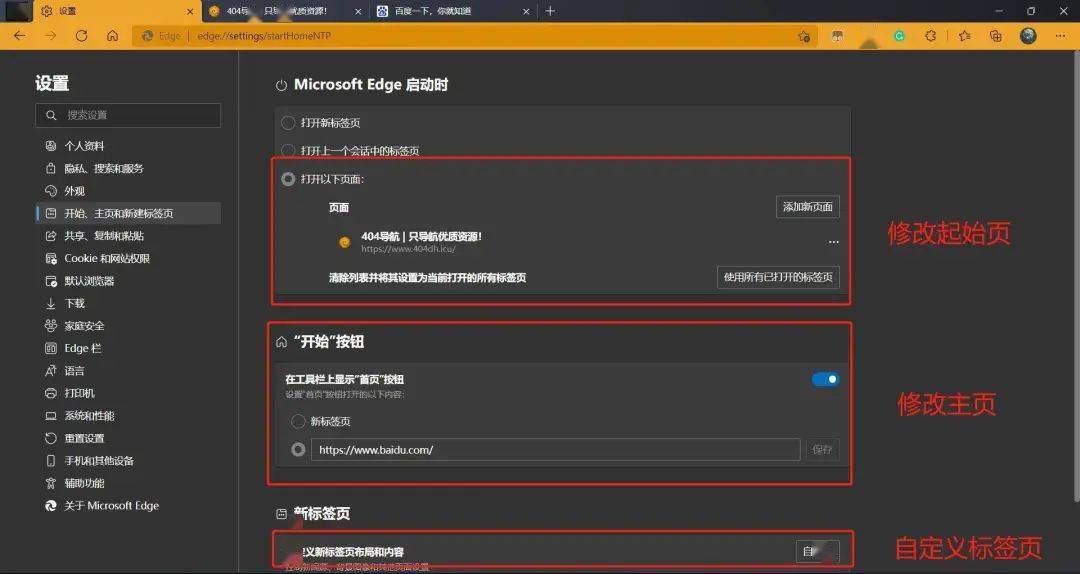Open the Favorites list icon
The width and height of the screenshot is (1080, 574).
[964, 37]
